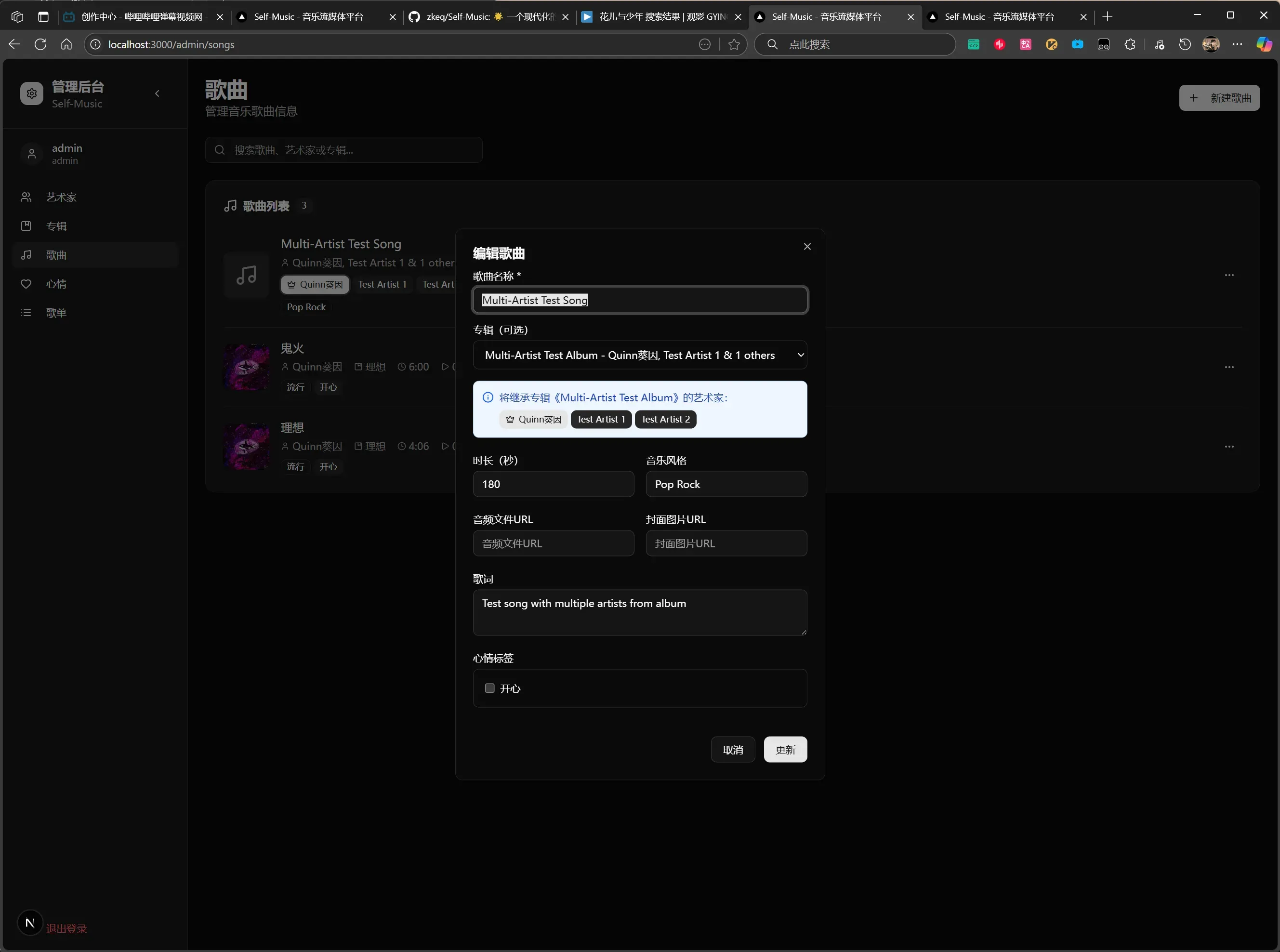Bookmark page with the star icon

(x=734, y=44)
